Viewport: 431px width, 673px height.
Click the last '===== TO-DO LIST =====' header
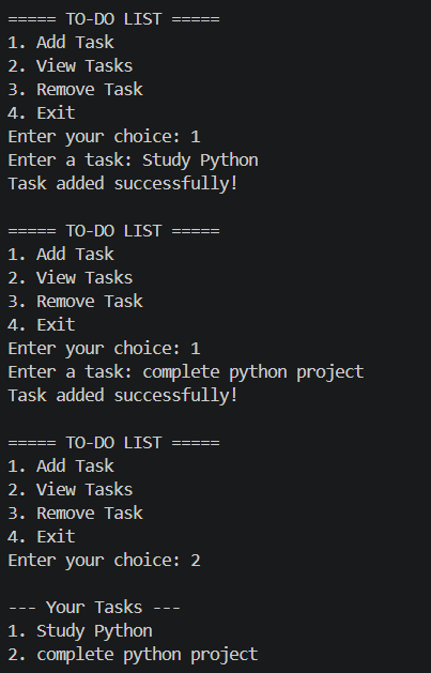pos(114,443)
